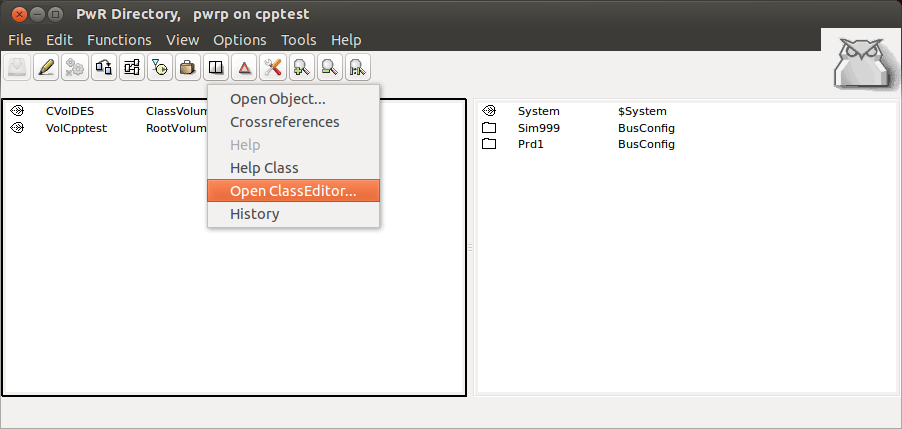
Task: Click the $System class text
Action: (x=642, y=111)
